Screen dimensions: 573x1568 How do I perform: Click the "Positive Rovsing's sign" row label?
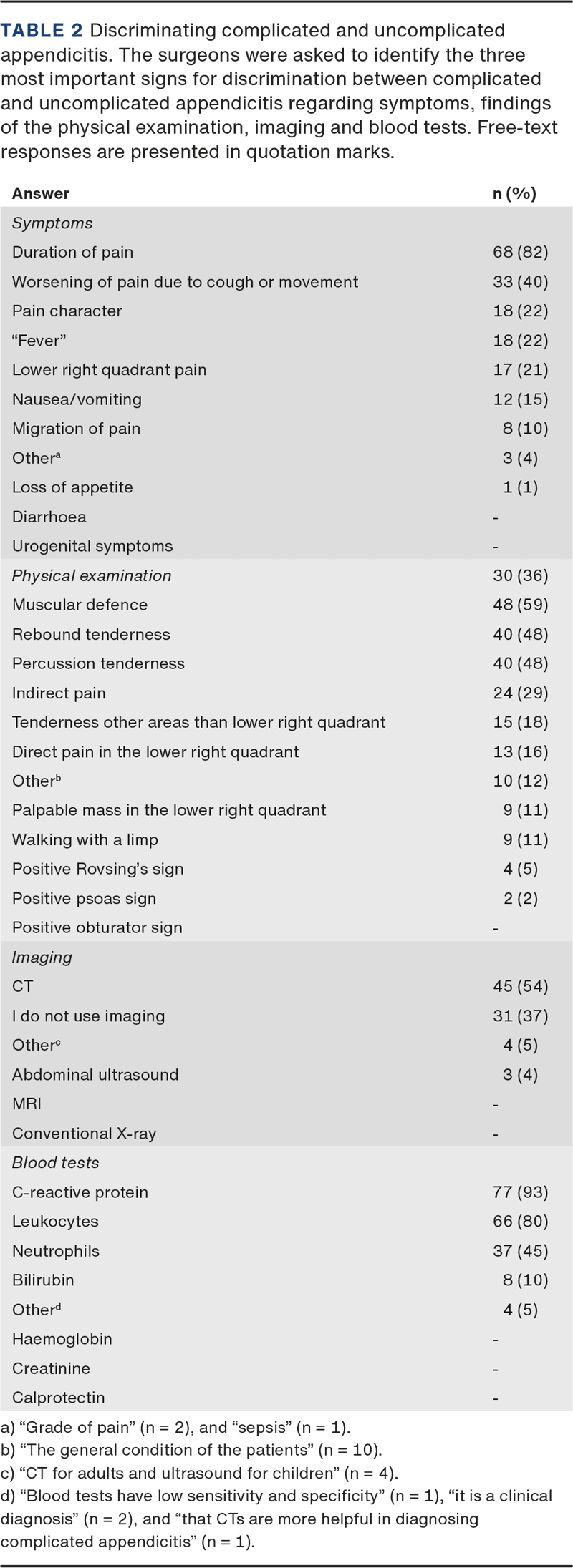[98, 870]
